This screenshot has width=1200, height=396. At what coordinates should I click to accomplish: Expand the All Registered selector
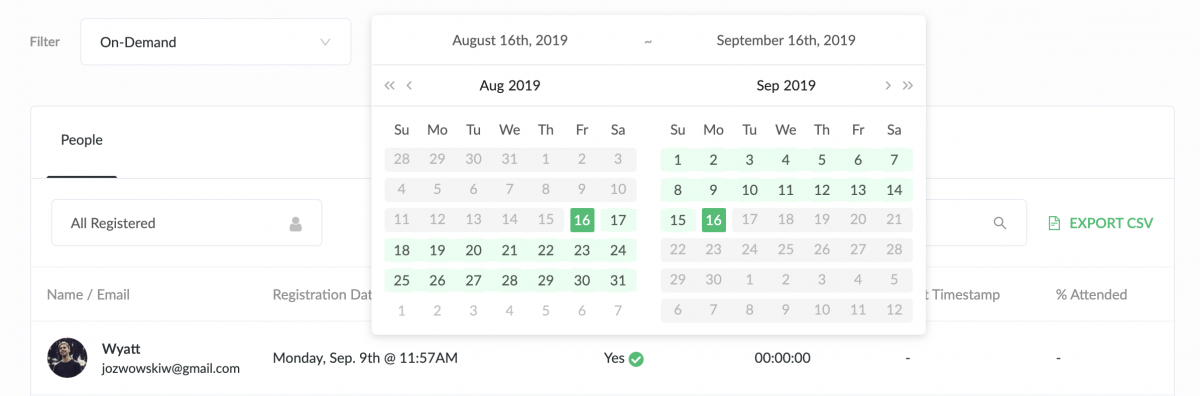187,223
